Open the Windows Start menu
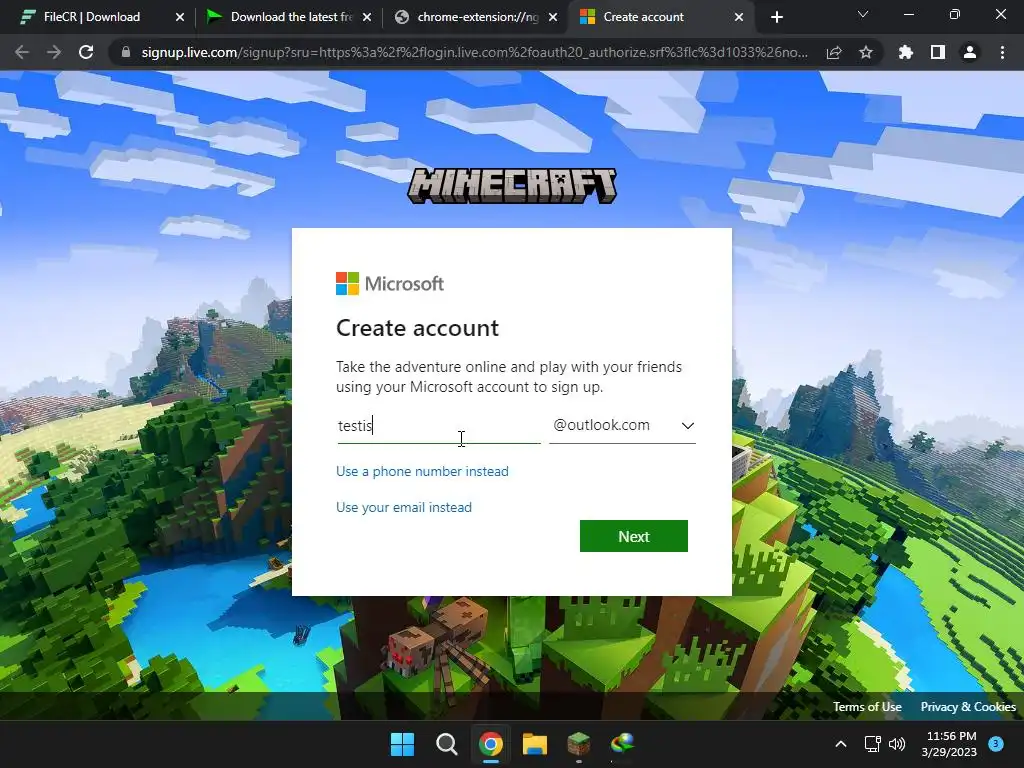 [402, 744]
